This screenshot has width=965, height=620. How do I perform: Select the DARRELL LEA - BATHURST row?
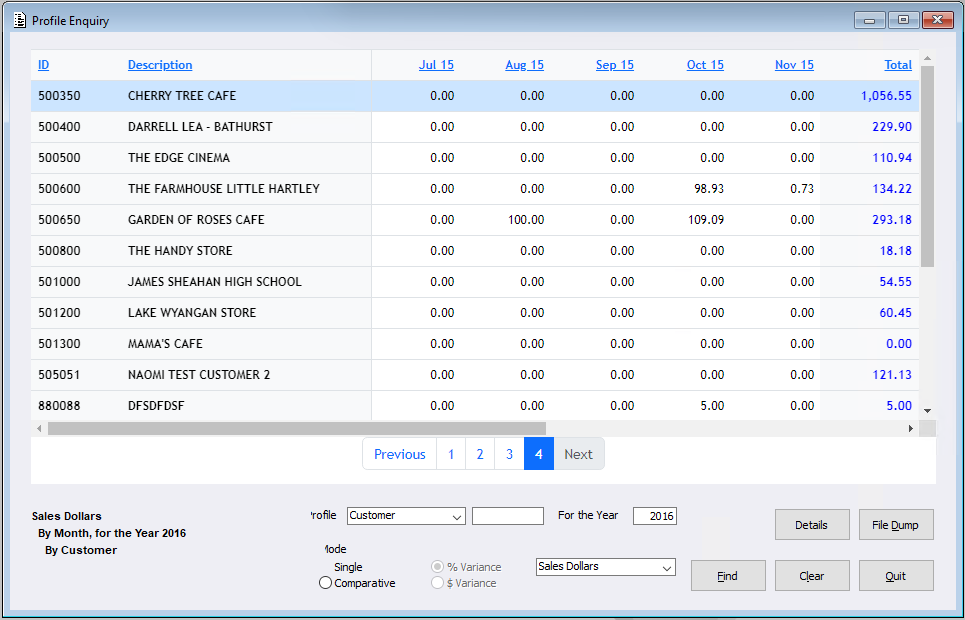click(474, 127)
